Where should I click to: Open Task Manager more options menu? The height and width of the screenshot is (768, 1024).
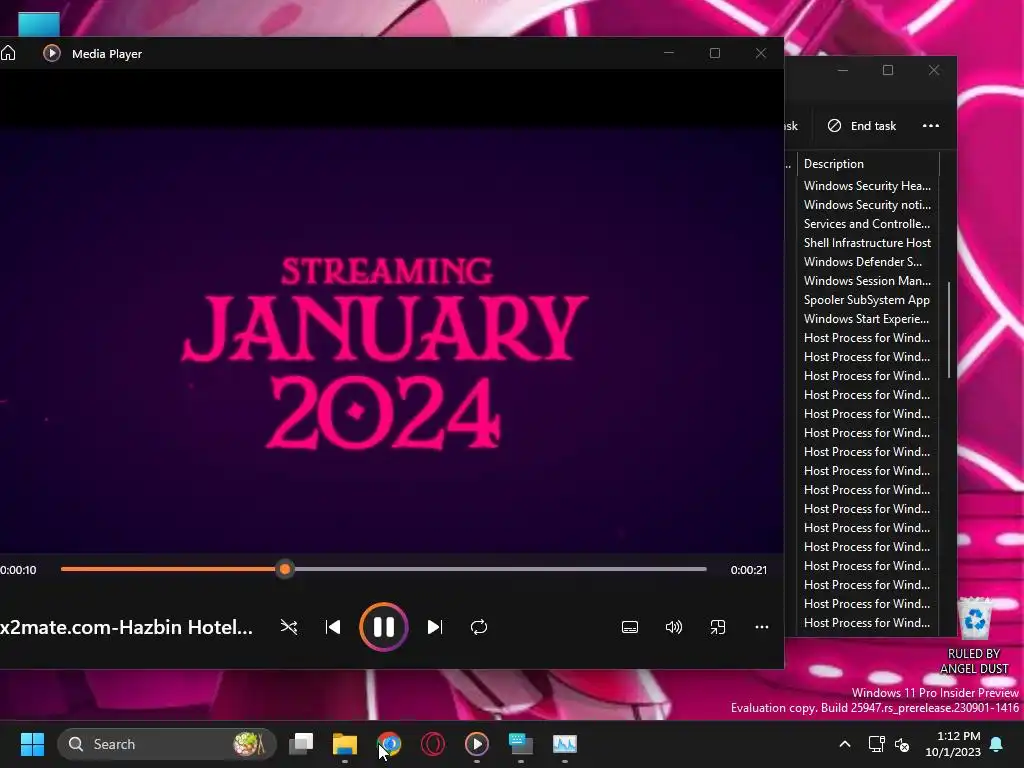tap(931, 125)
